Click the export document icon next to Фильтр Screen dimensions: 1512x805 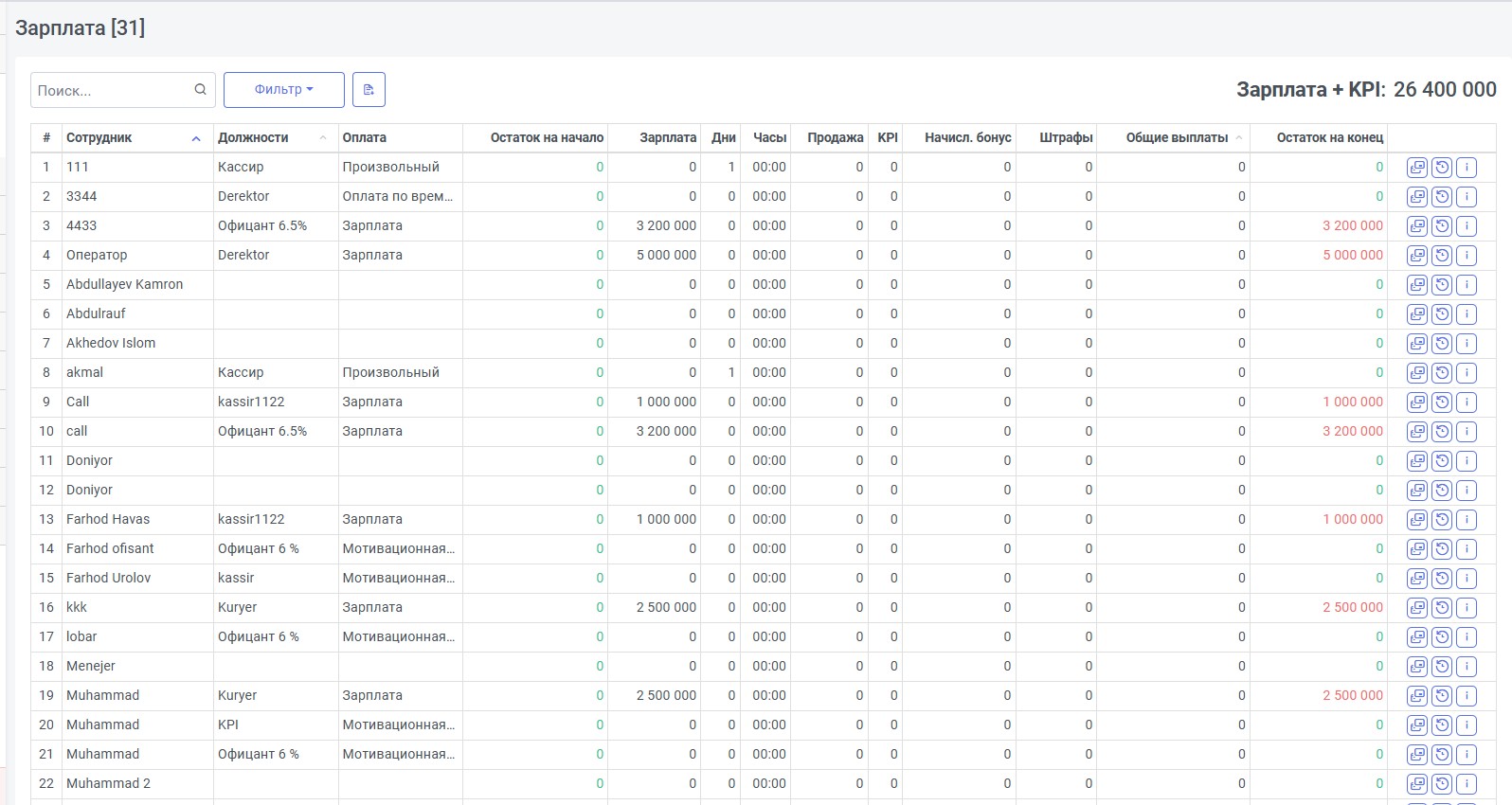(x=369, y=90)
